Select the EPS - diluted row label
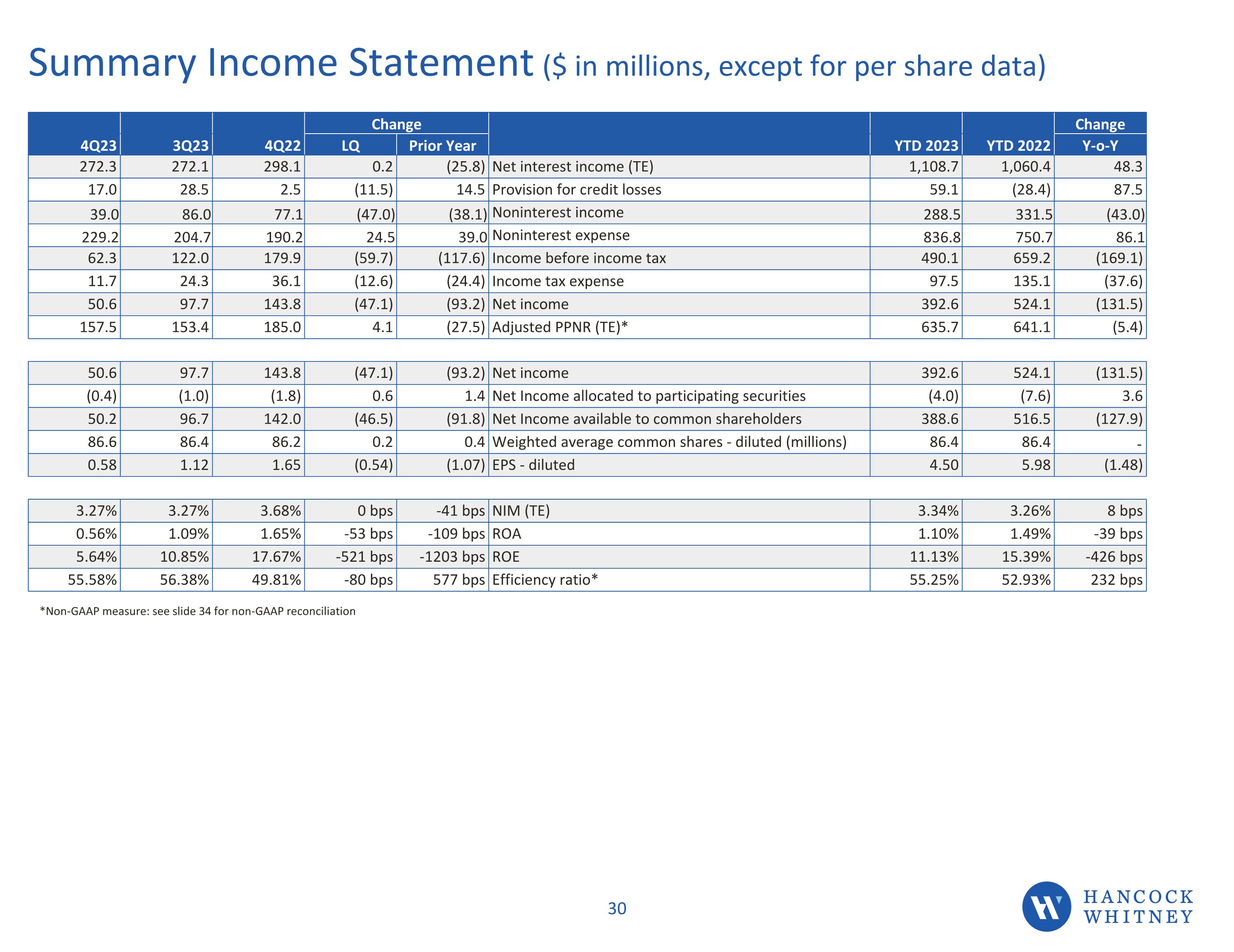This screenshot has width=1234, height=952. [533, 465]
